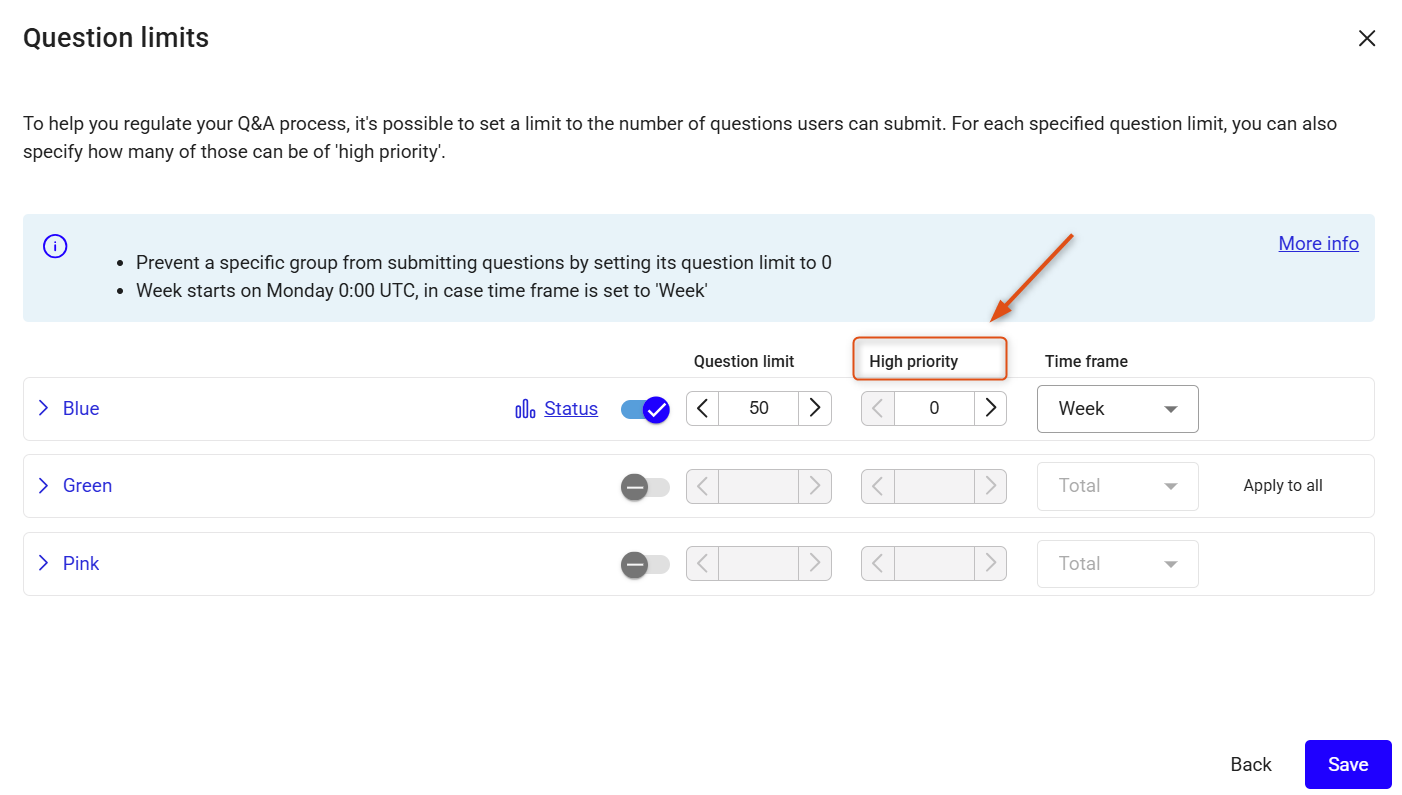Open the More info link
Viewport: 1402px width, 795px height.
click(1318, 243)
